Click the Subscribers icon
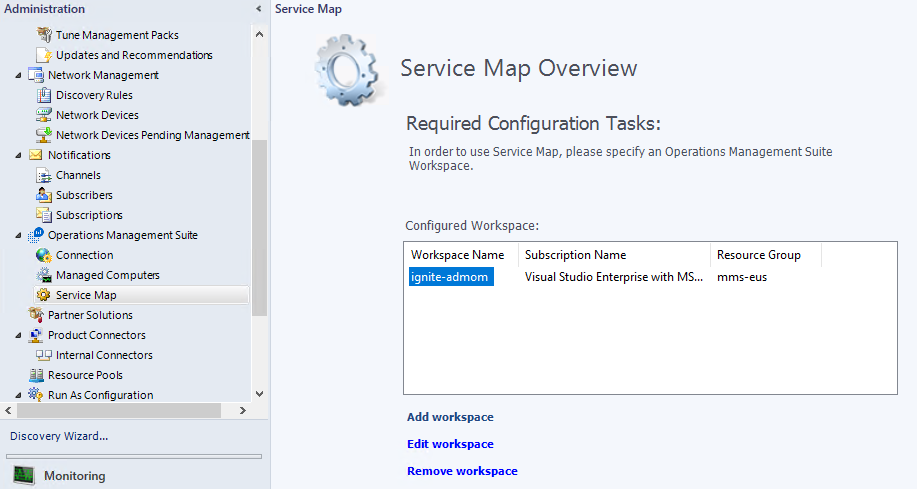The height and width of the screenshot is (489, 917). [x=44, y=195]
